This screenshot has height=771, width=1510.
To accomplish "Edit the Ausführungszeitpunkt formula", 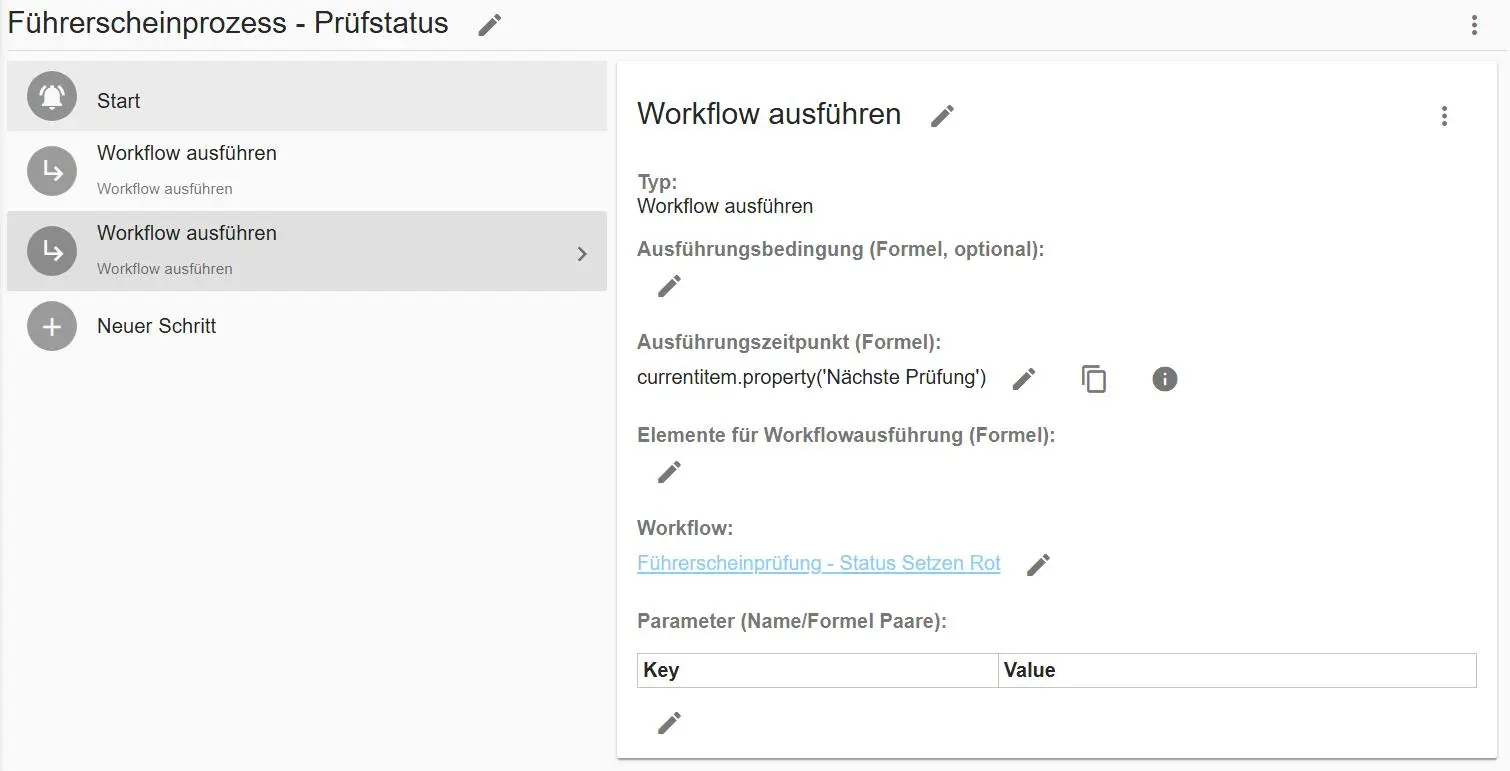I will 1023,379.
